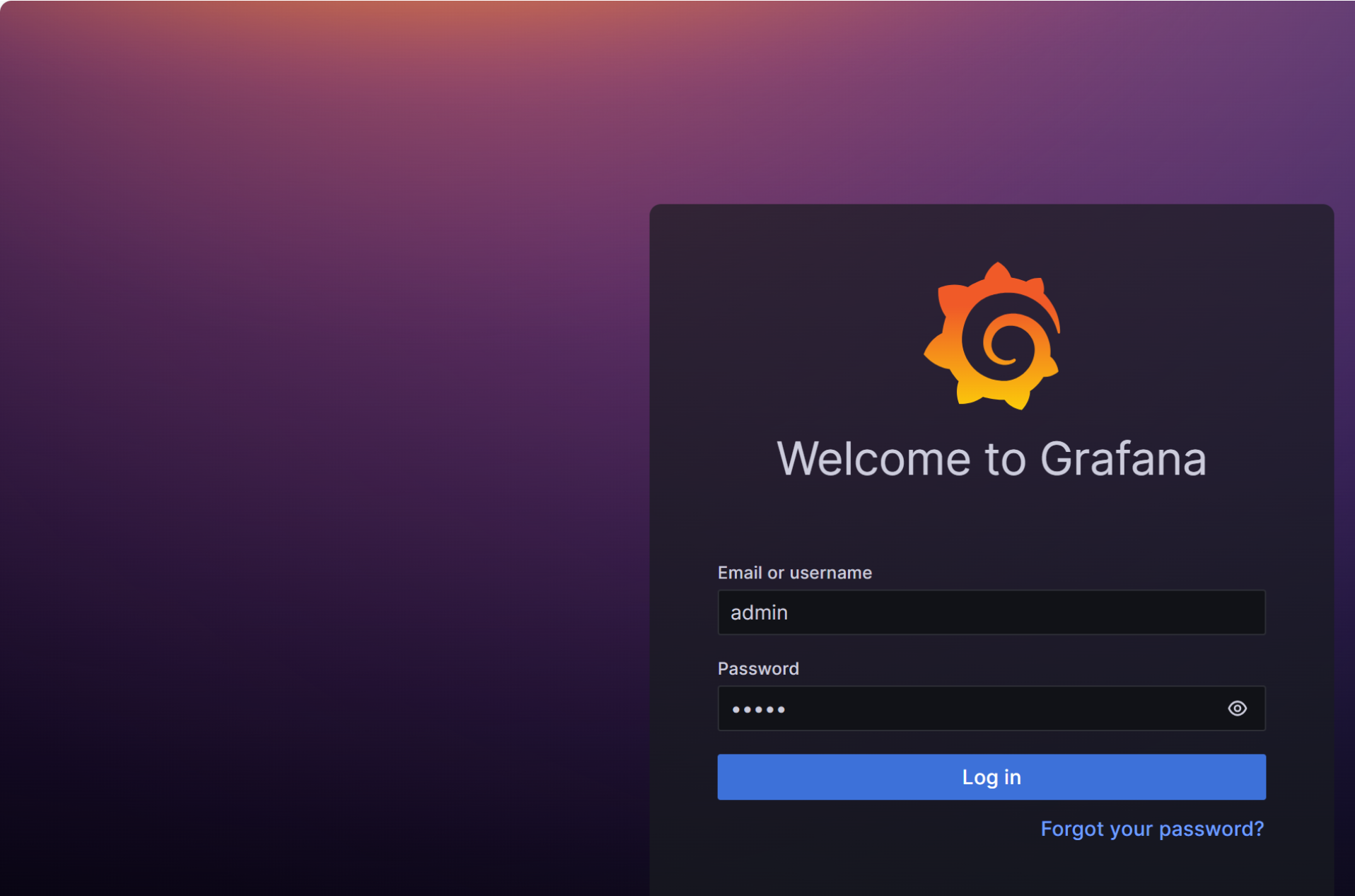The width and height of the screenshot is (1355, 896).
Task: Click the Grafana logo
Action: click(991, 336)
